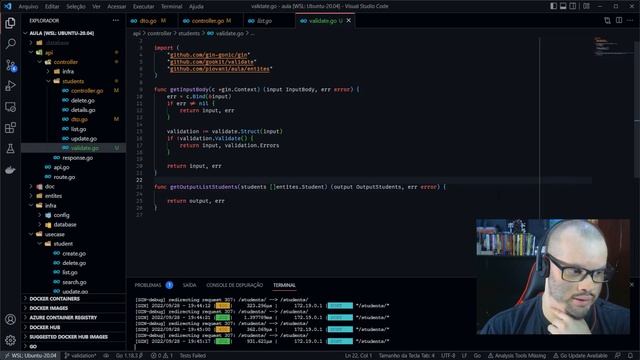Viewport: 640px width, 360px height.
Task: Click the UTF-8 encoding status item
Action: [448, 356]
